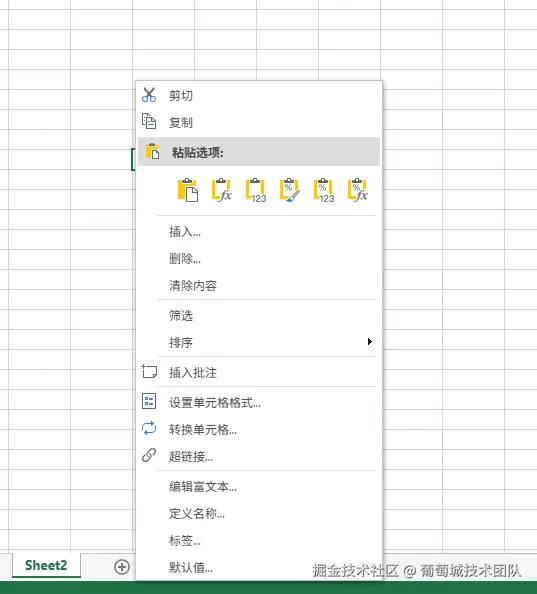Expand the arrow beside 排序
This screenshot has height=594, width=537.
[370, 342]
